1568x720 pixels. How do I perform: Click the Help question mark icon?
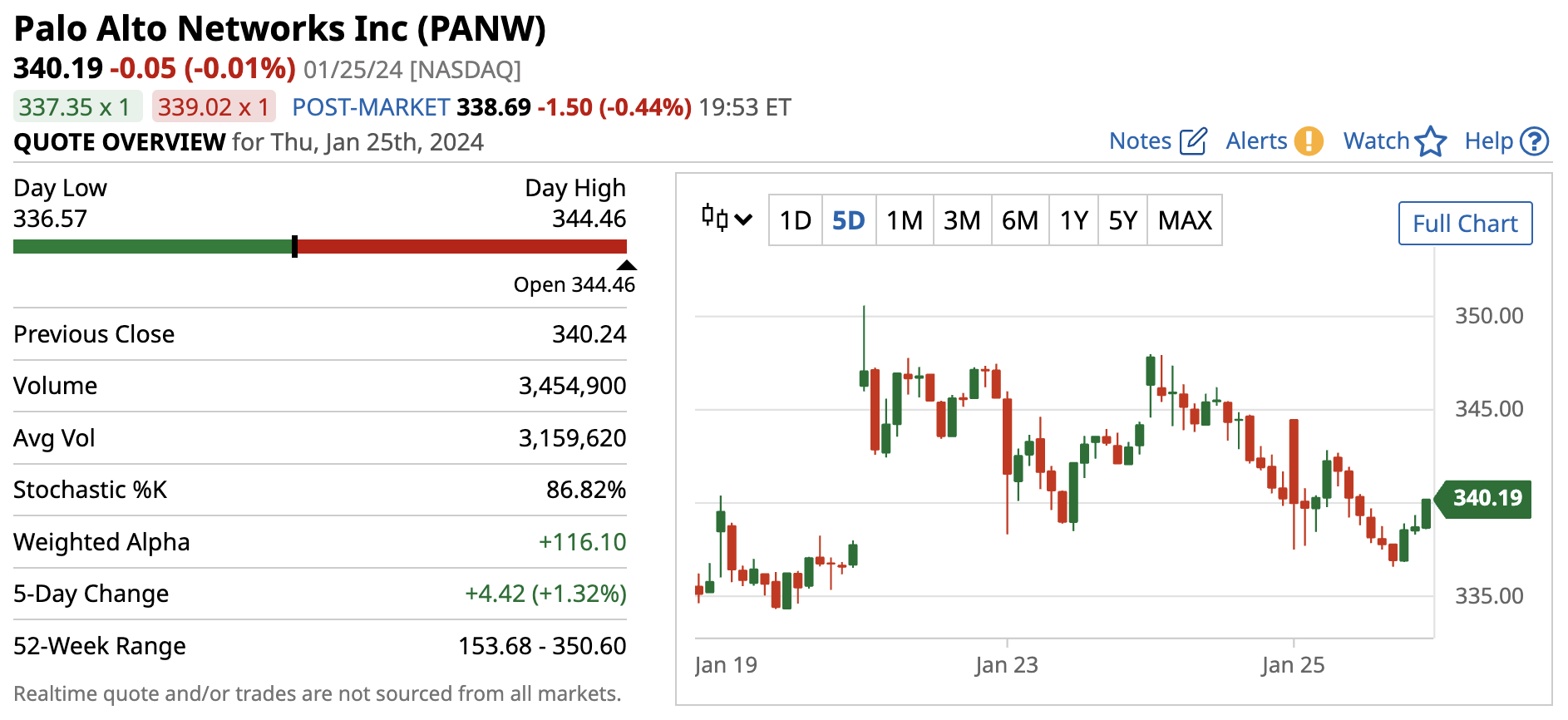(x=1534, y=141)
